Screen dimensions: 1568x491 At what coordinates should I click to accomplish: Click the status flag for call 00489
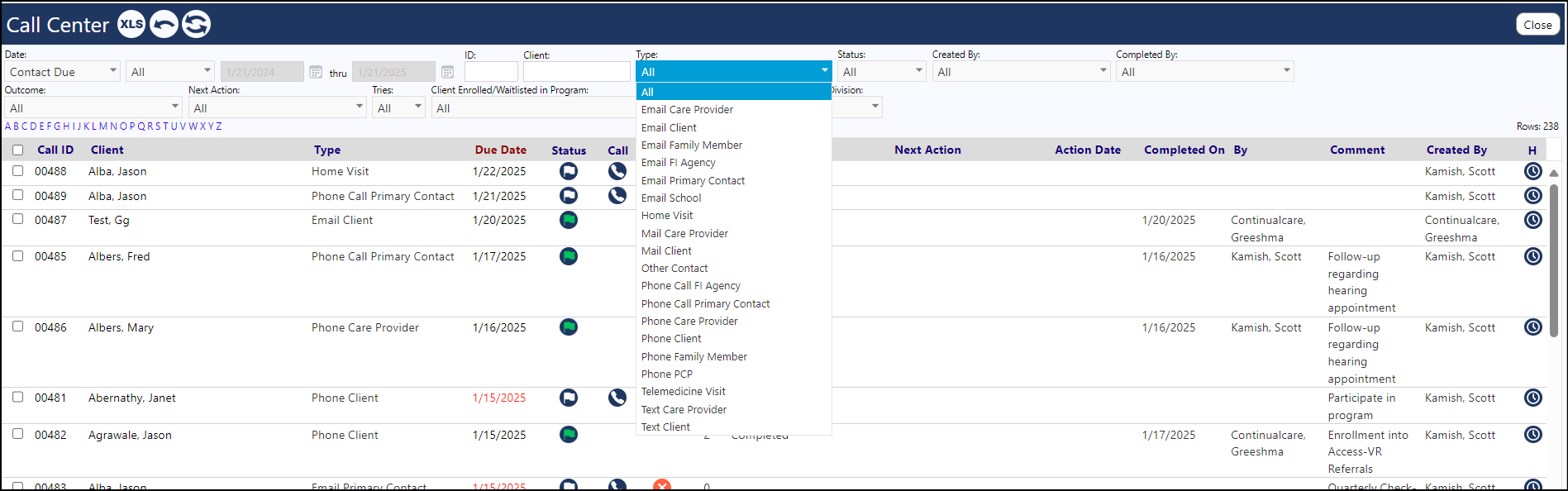pyautogui.click(x=569, y=196)
